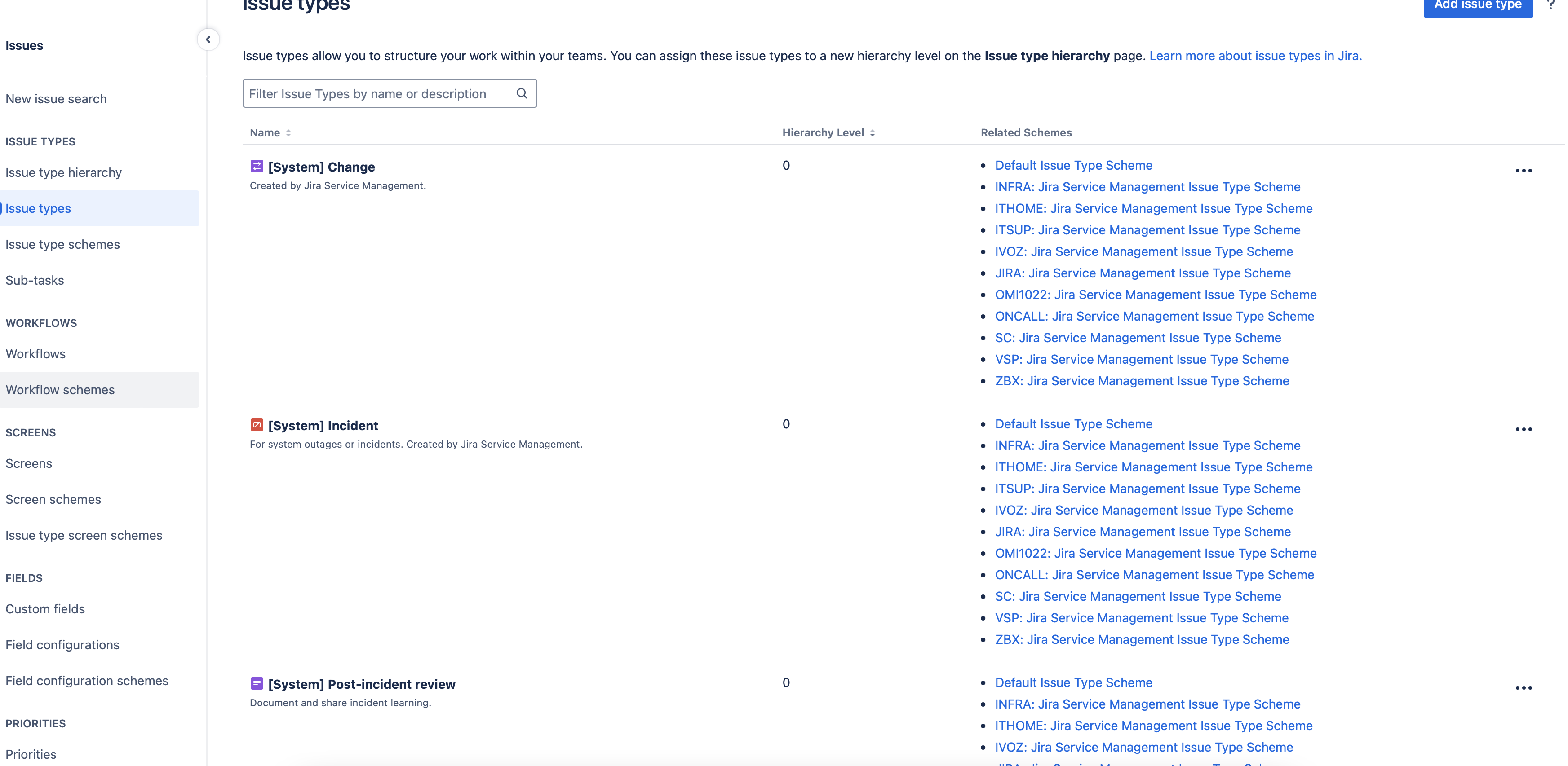Select Sub-tasks in the sidebar
Viewport: 1568px width, 766px height.
coord(35,280)
